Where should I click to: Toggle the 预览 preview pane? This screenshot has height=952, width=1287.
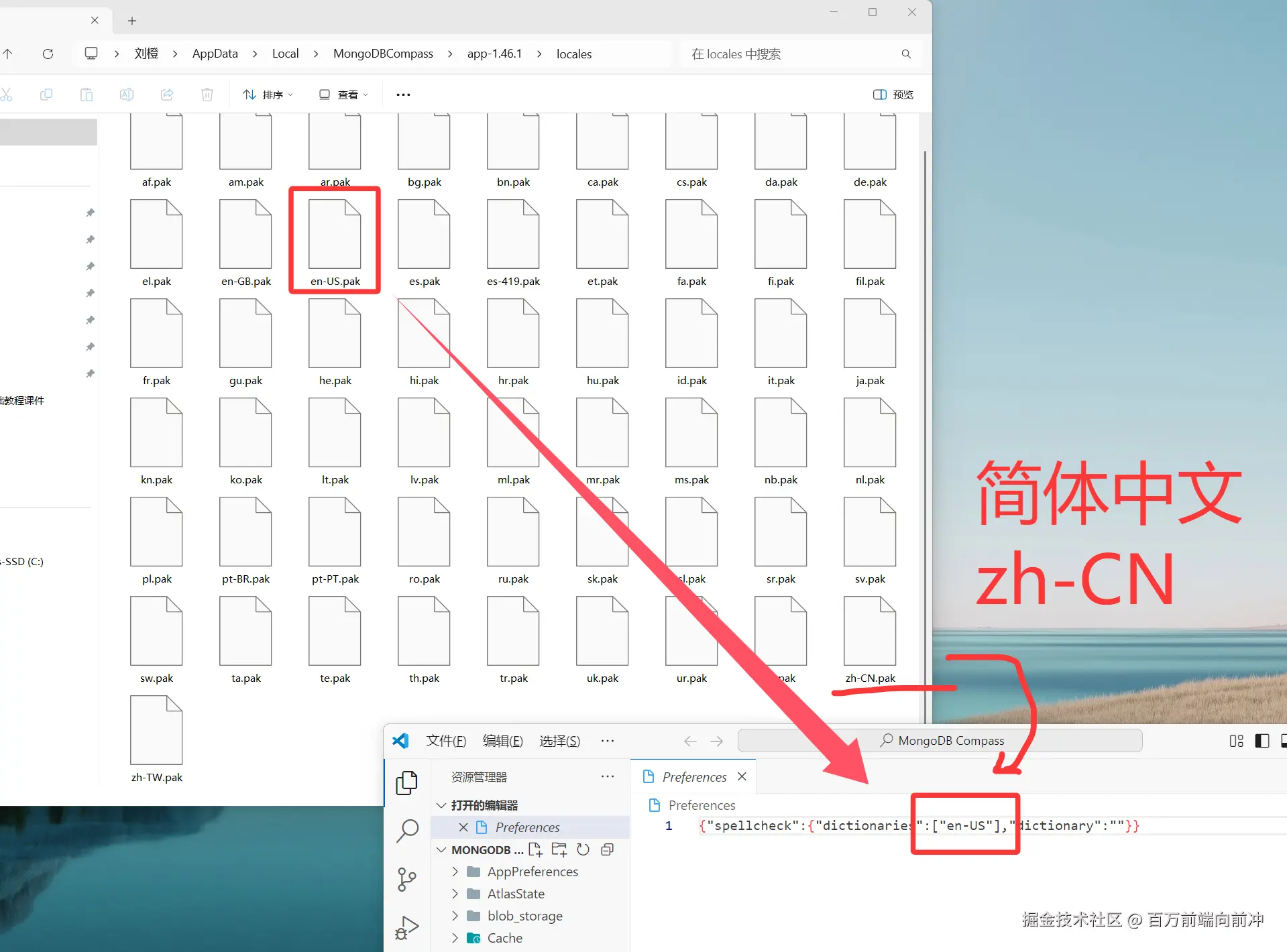tap(892, 94)
